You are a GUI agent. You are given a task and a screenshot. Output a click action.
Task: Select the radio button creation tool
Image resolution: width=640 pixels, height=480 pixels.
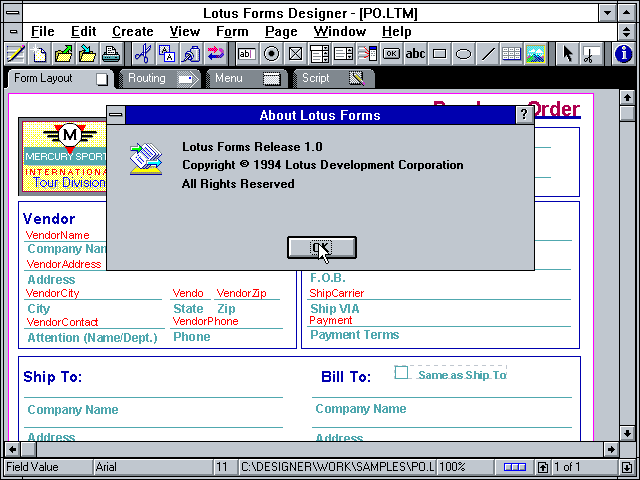[x=271, y=54]
